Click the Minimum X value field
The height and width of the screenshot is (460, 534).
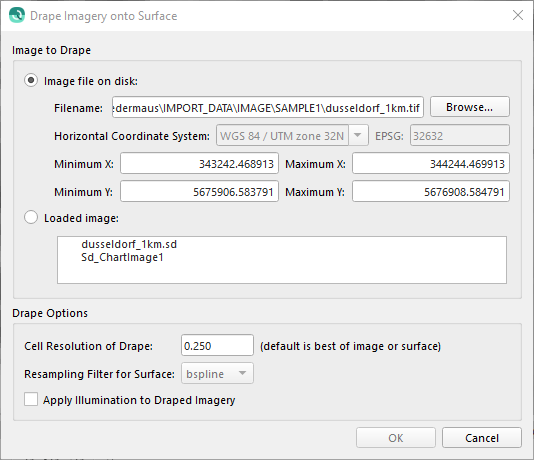(200, 164)
